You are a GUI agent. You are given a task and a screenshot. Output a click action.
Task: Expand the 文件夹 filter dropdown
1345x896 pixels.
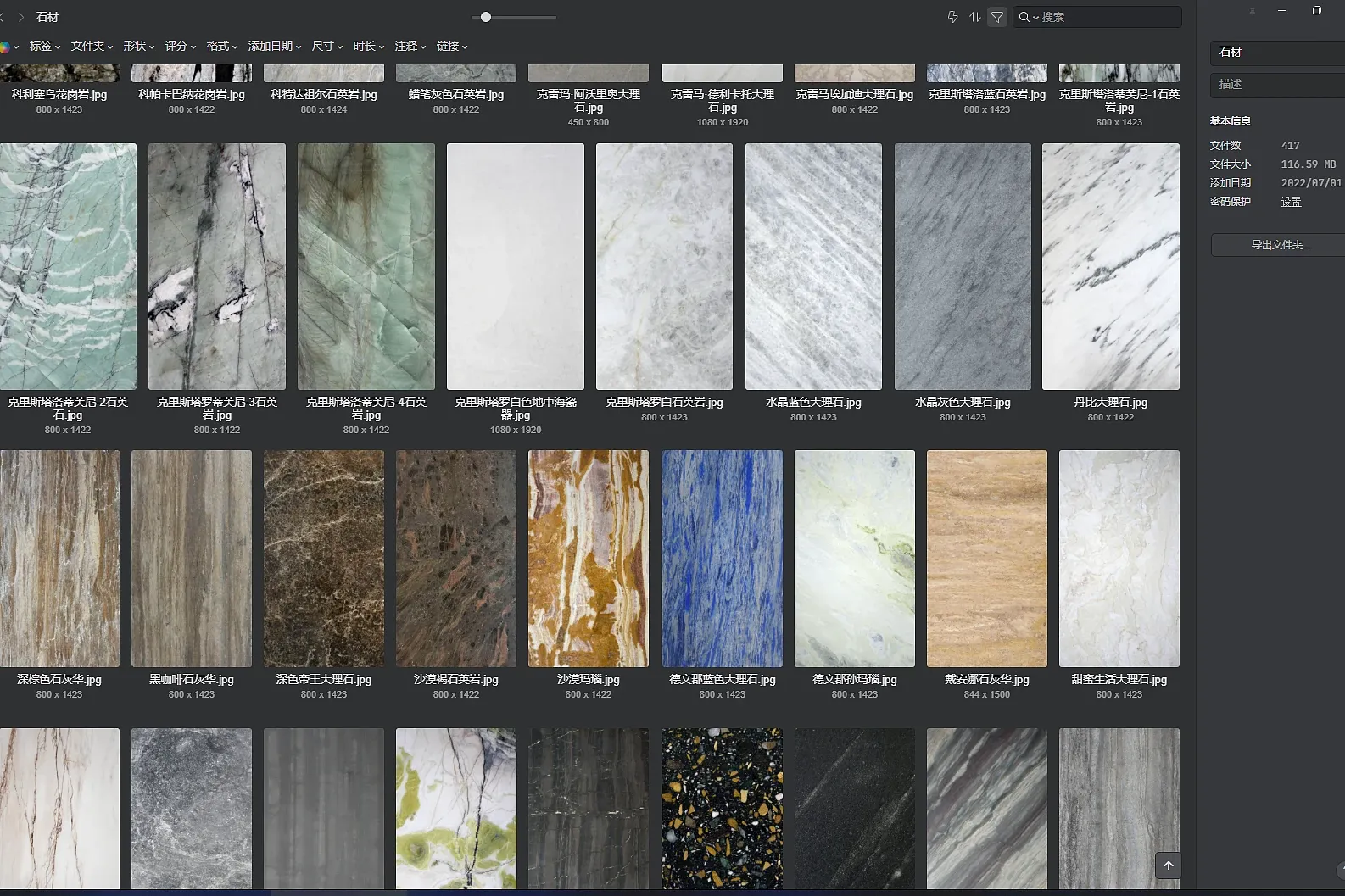[92, 47]
